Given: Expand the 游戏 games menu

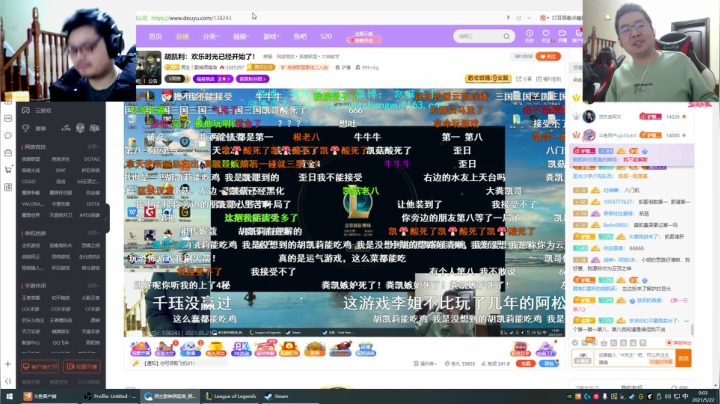Looking at the screenshot, I should 270,36.
